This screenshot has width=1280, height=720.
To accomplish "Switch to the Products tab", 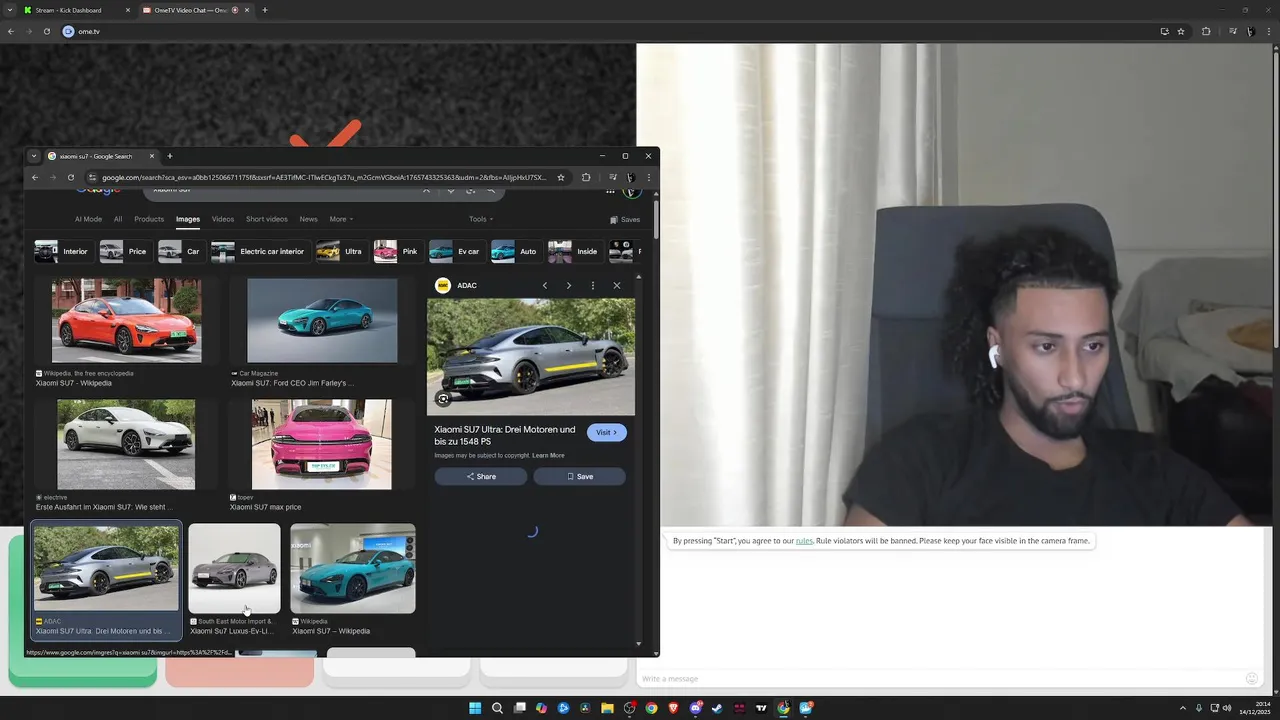I will 149,219.
